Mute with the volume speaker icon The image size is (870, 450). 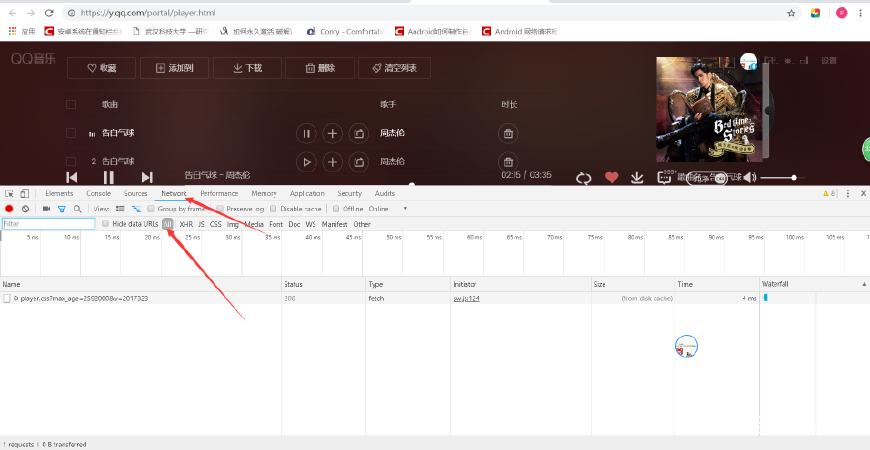750,178
